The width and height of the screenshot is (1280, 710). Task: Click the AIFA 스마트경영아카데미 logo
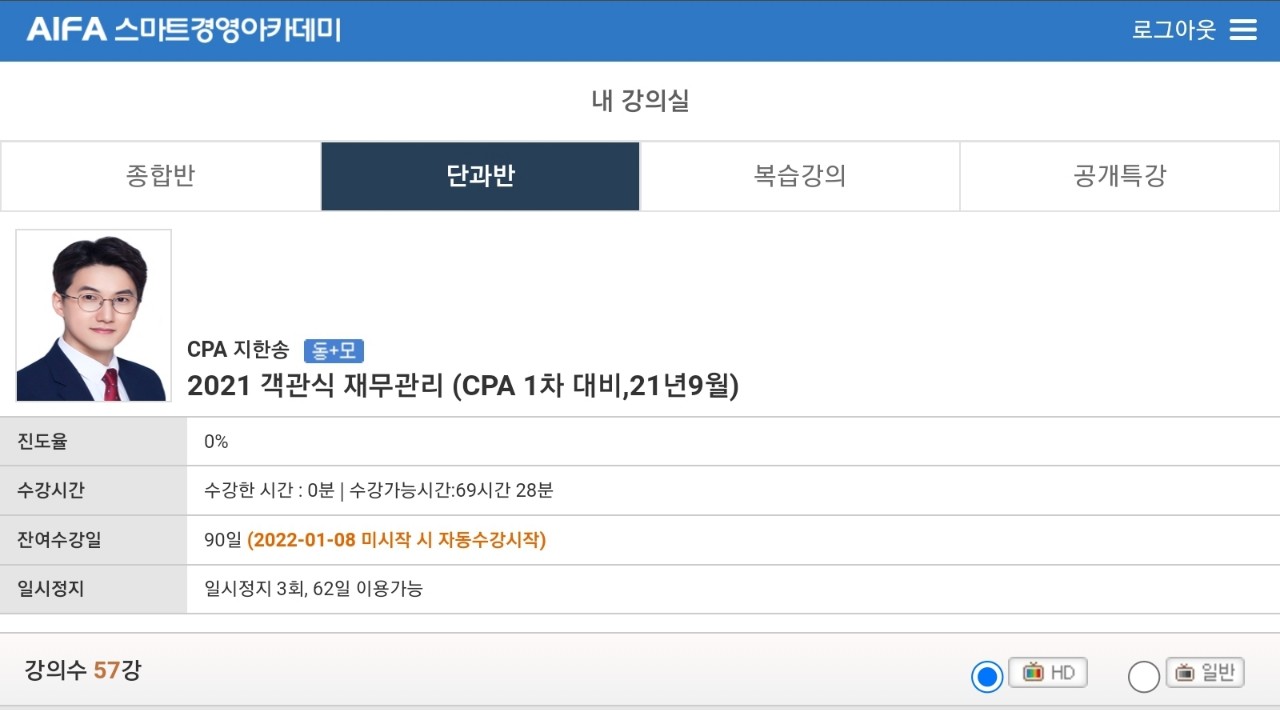(x=184, y=30)
